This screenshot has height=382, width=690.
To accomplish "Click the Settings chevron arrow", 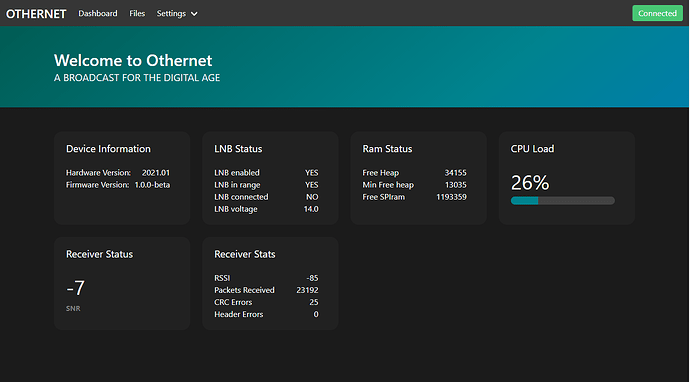I will pos(194,14).
